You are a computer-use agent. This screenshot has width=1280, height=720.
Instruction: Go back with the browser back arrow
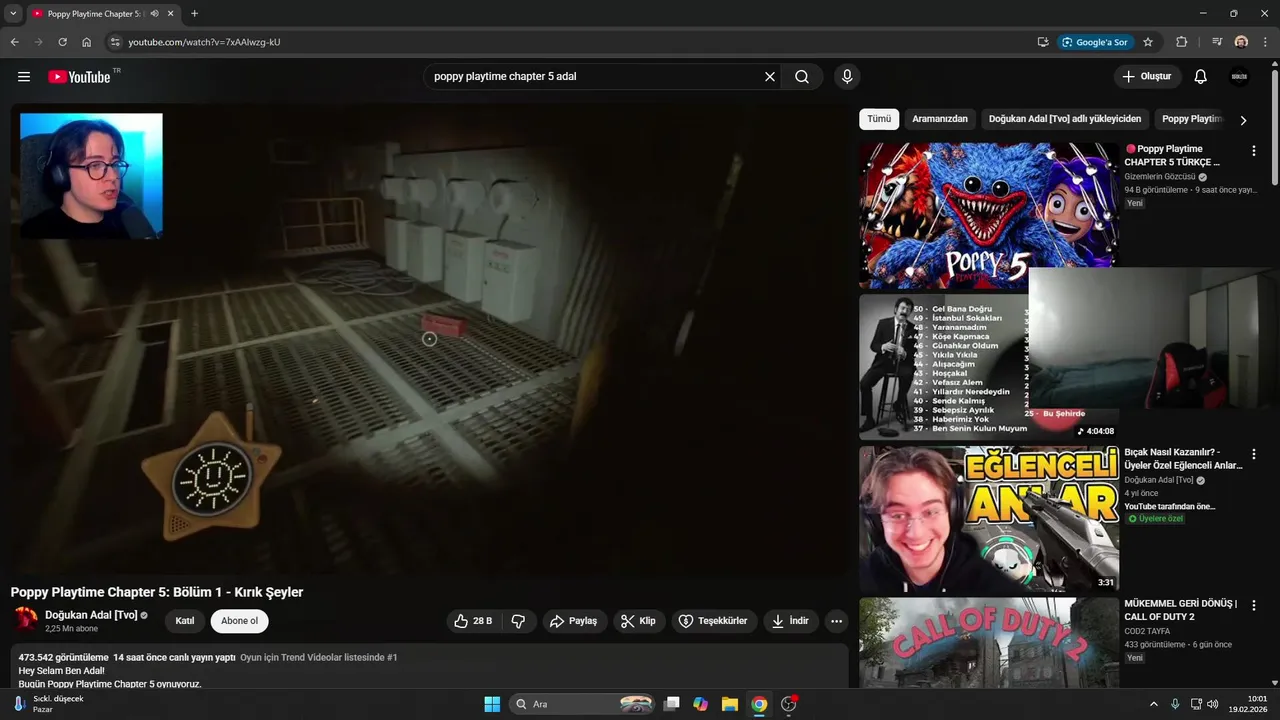14,42
